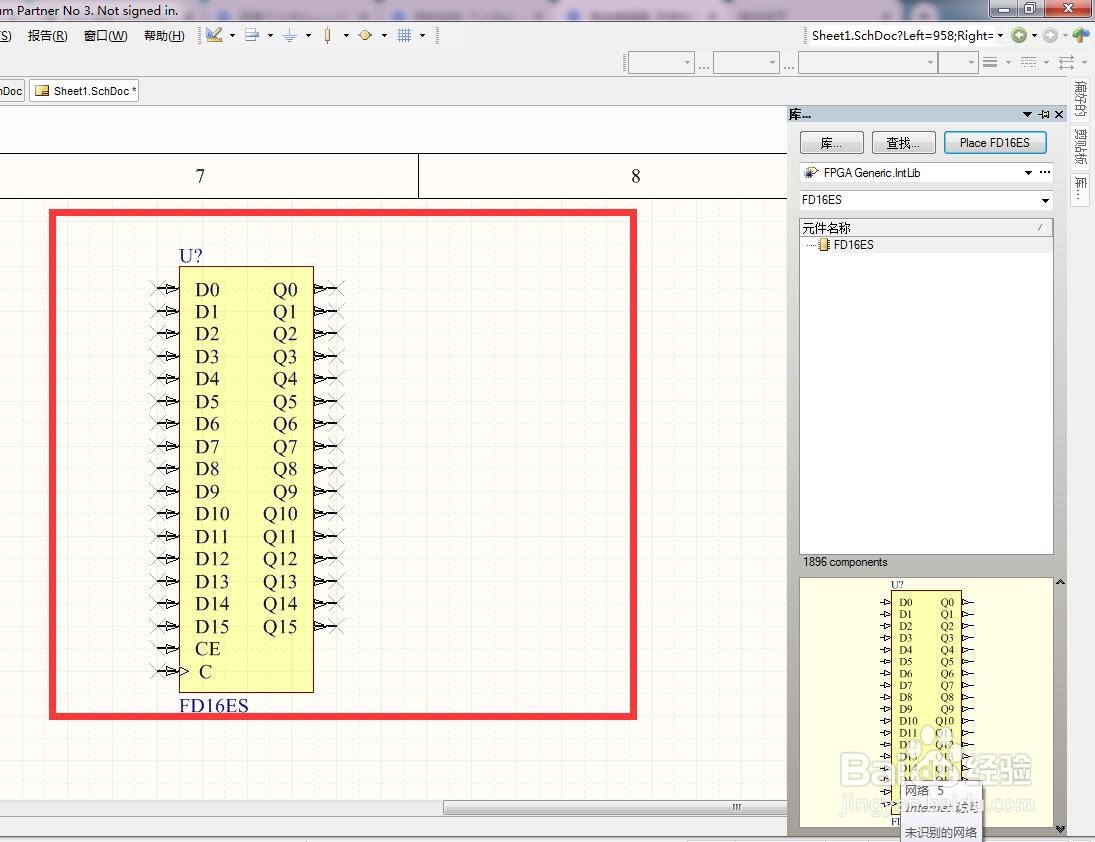Click the FPGA Generic.IntLib library icon
This screenshot has width=1095, height=842.
coord(811,172)
